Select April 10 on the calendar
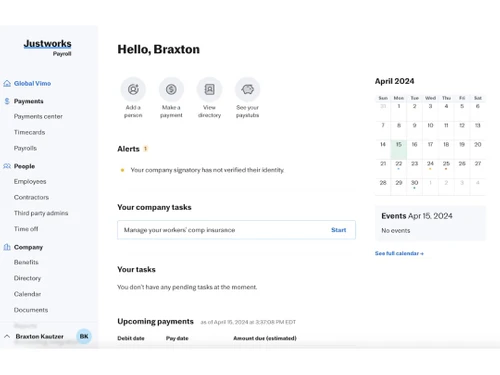Image resolution: width=500 pixels, height=375 pixels. 430,130
